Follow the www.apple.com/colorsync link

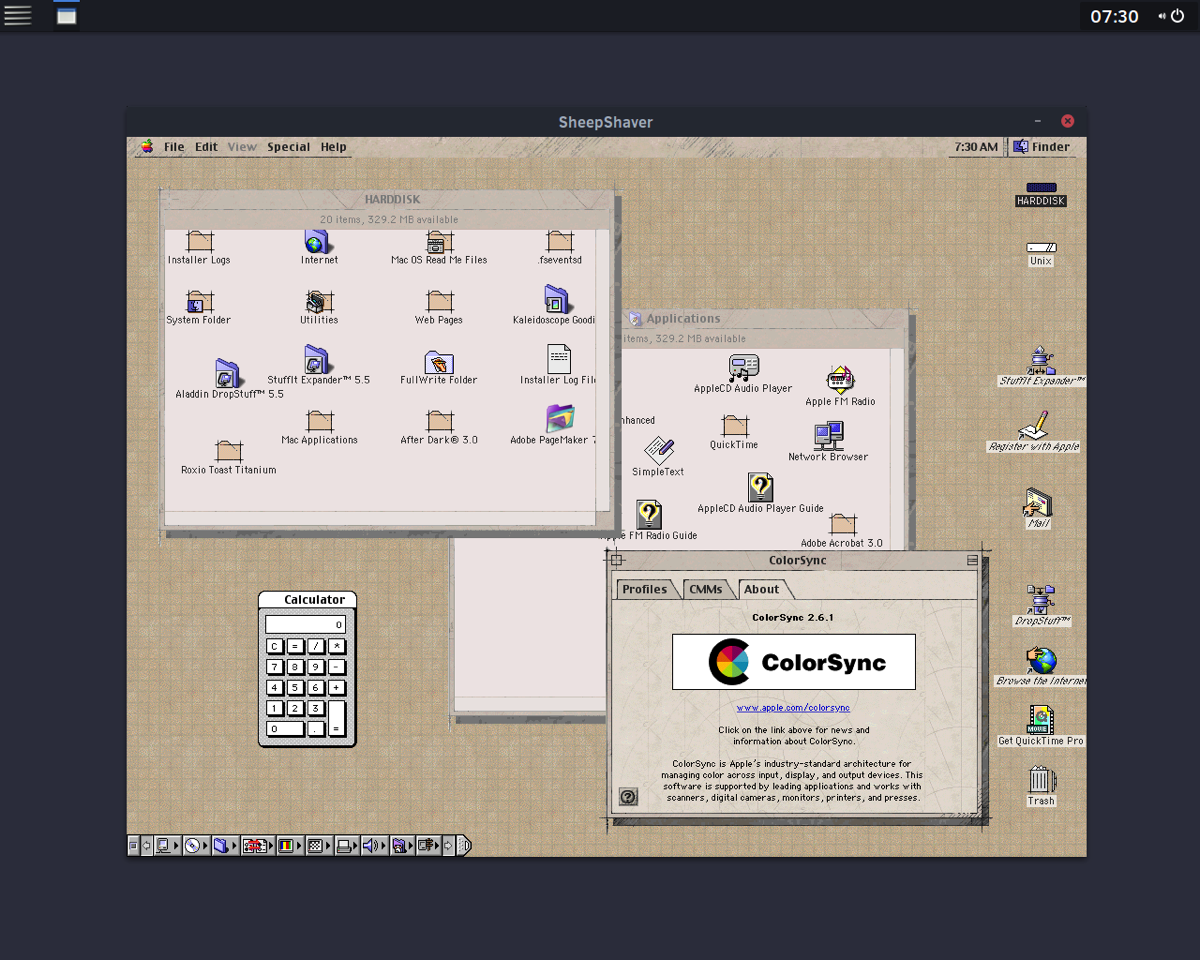(x=793, y=708)
